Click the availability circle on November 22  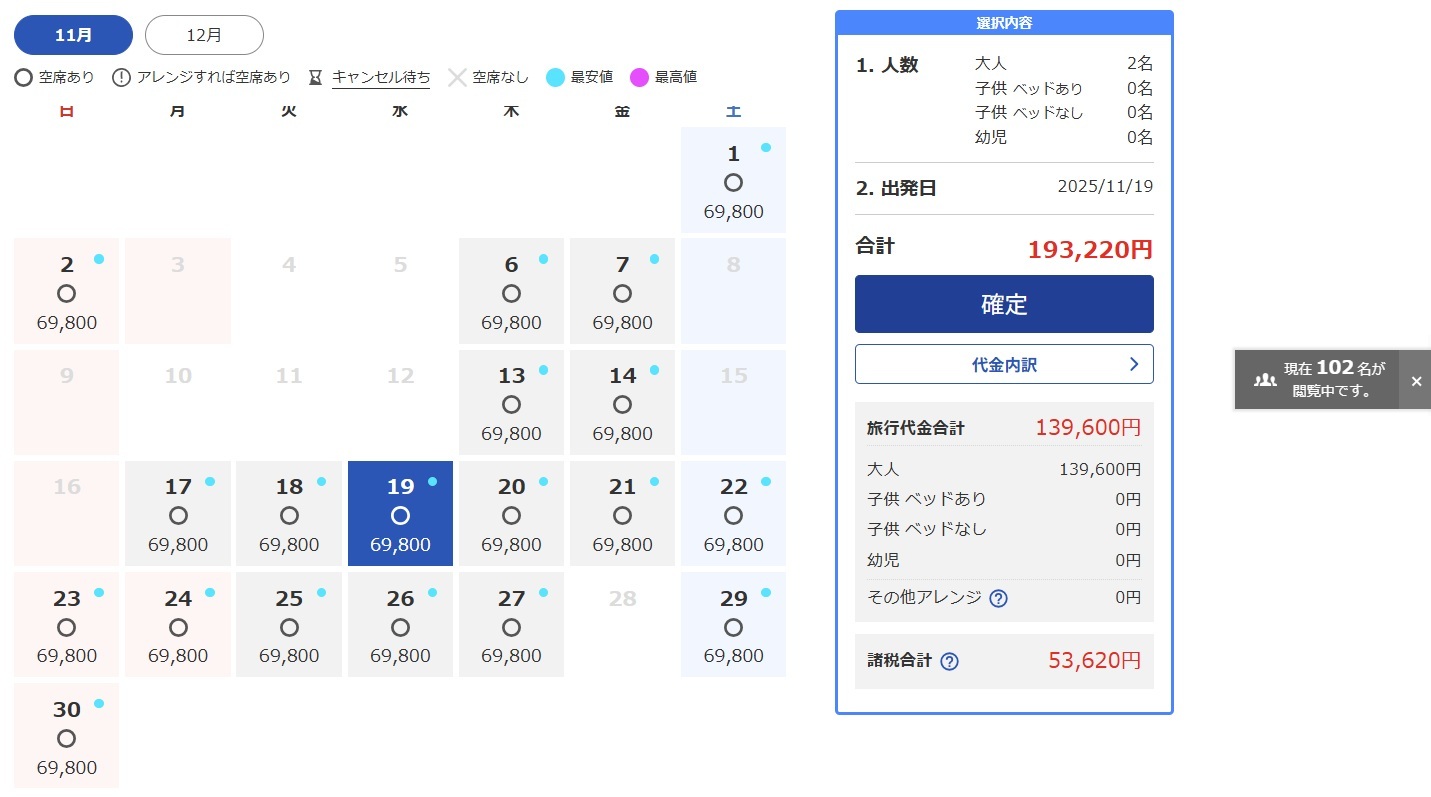(x=733, y=516)
